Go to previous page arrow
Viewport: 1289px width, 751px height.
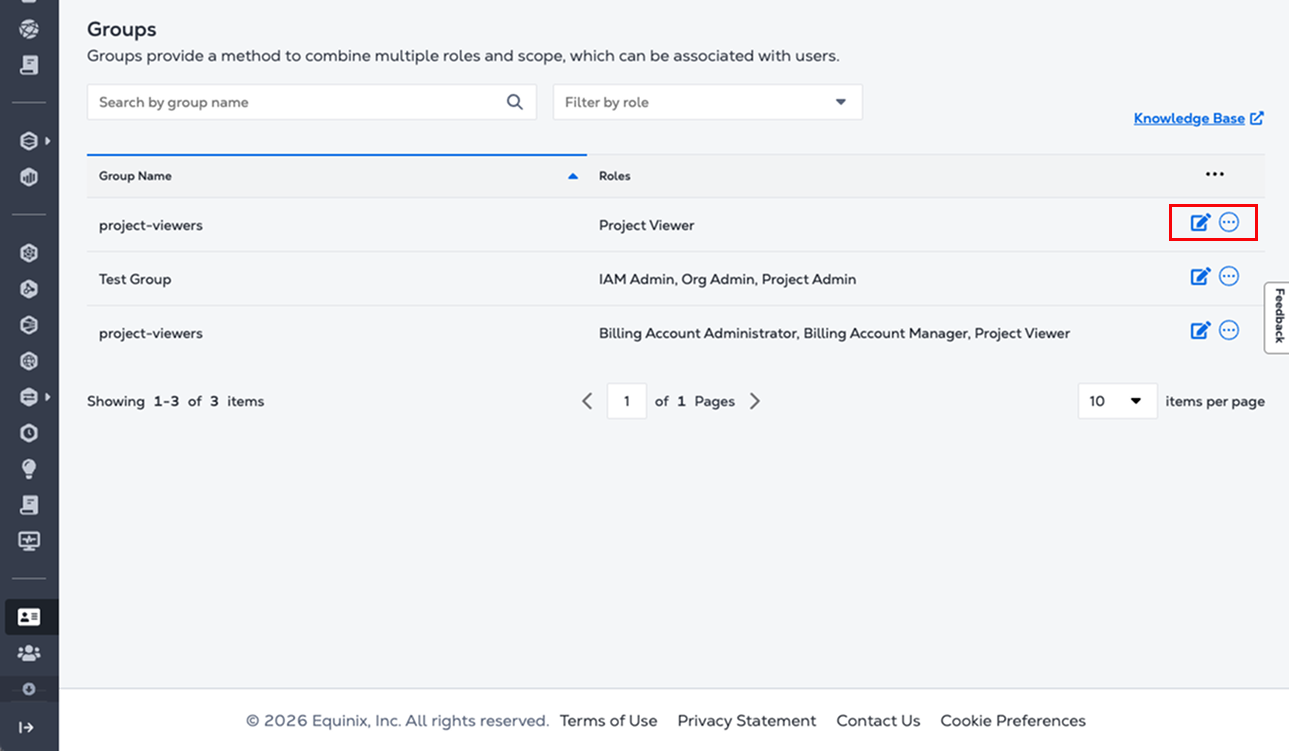tap(587, 401)
